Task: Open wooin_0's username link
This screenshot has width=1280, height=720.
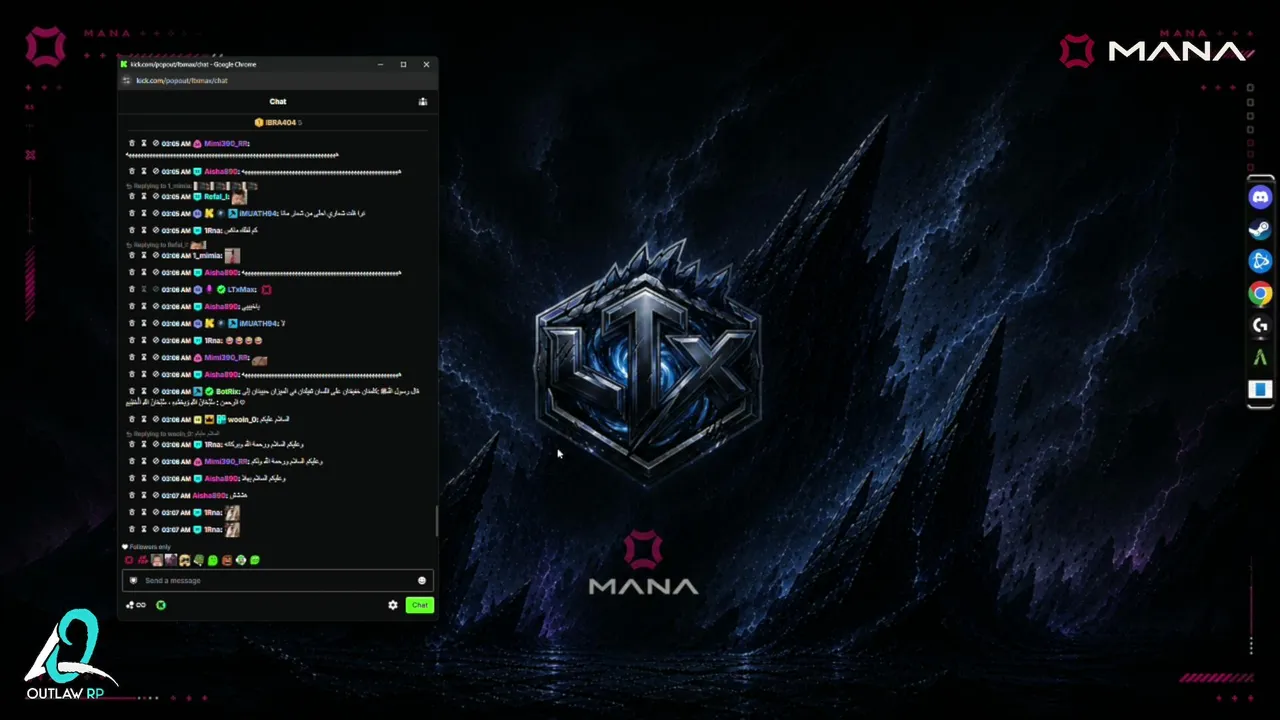Action: (x=244, y=419)
